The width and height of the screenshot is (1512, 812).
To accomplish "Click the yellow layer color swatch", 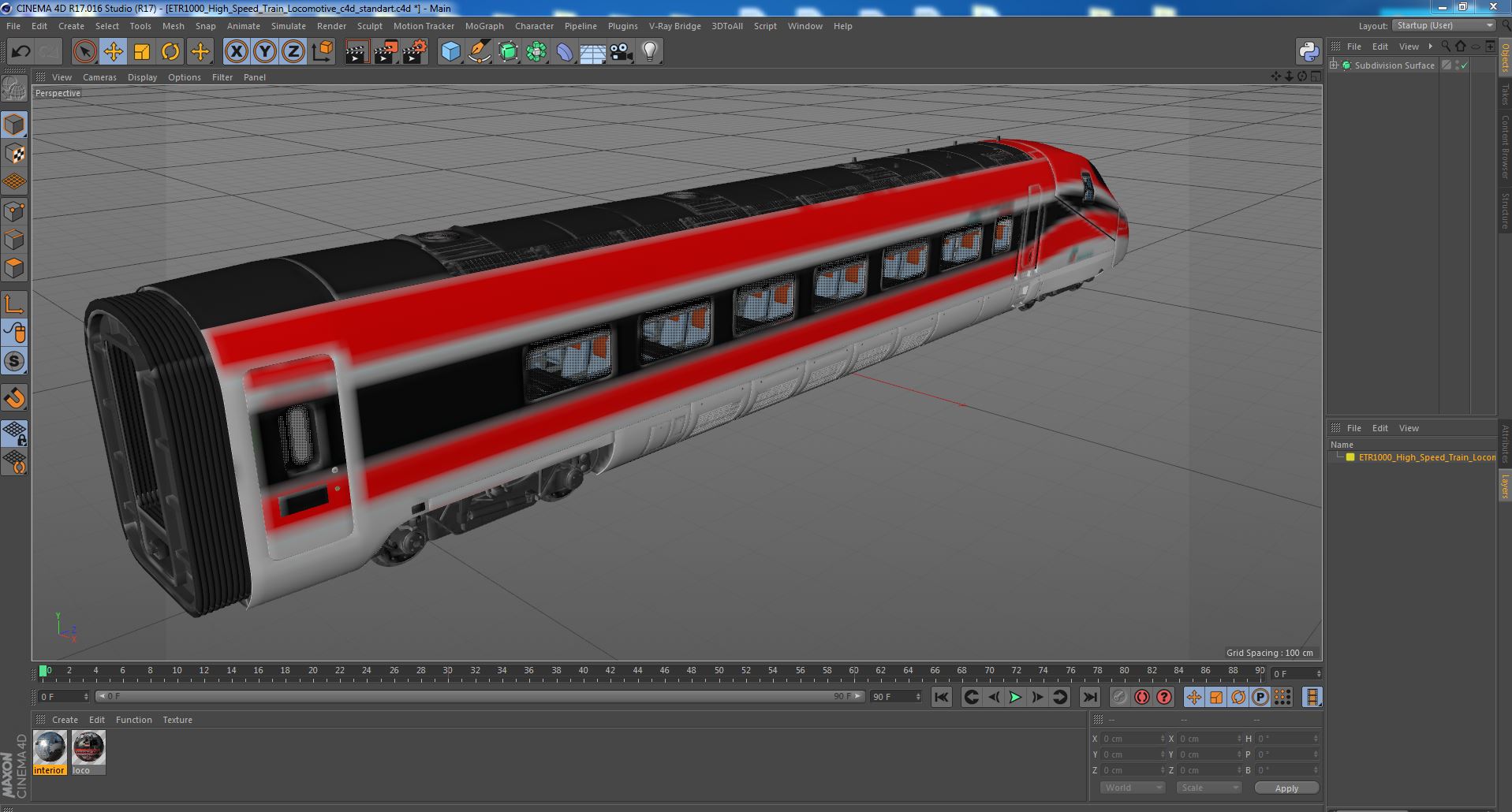I will pos(1350,457).
